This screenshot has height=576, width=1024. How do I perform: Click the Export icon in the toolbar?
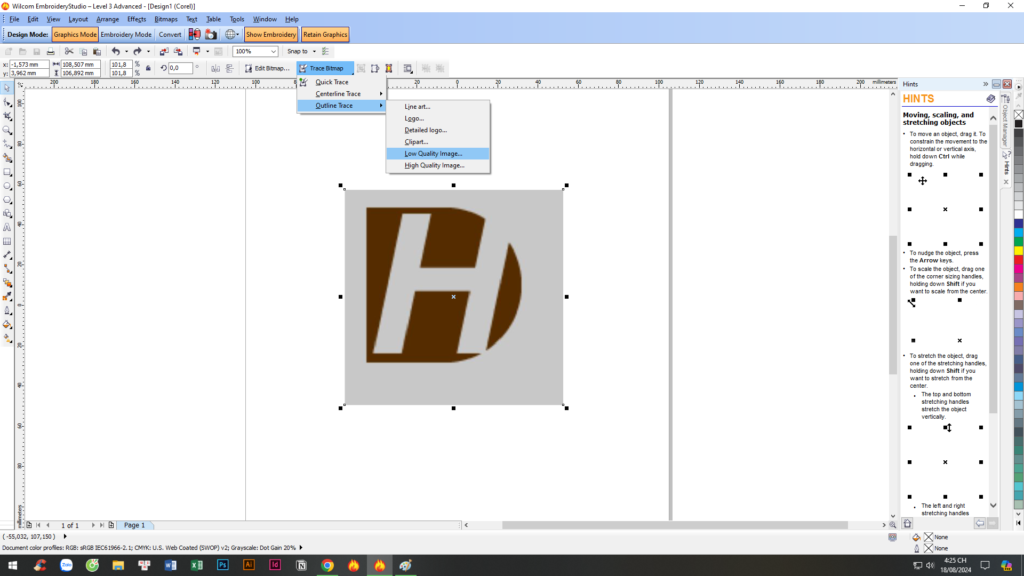178,51
